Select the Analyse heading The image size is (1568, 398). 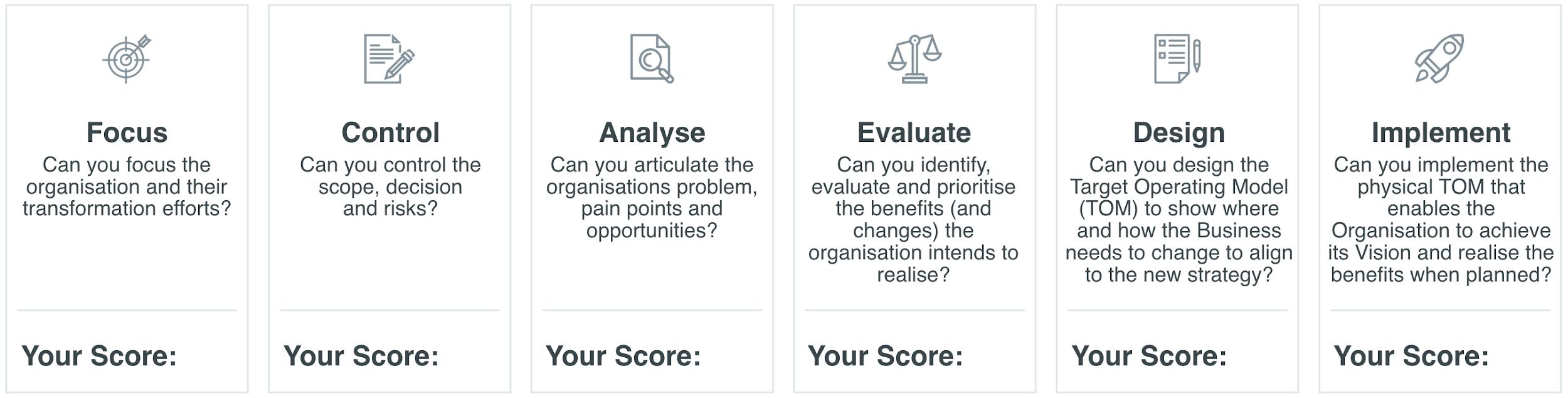coord(652,132)
